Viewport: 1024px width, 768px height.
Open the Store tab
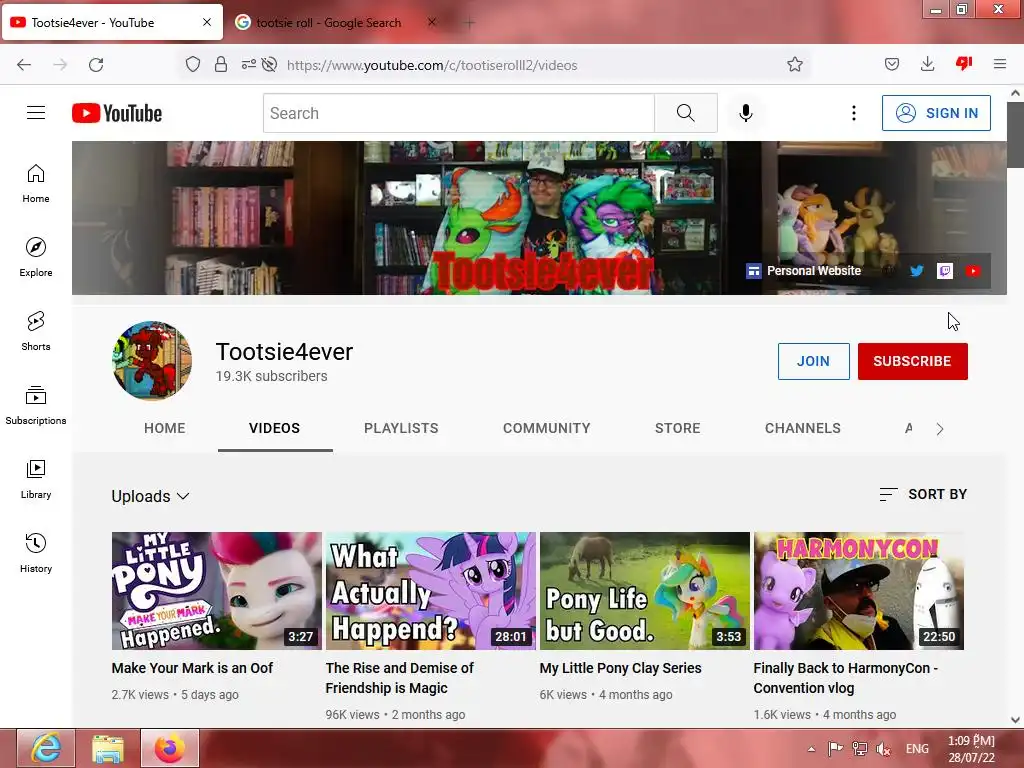point(678,428)
